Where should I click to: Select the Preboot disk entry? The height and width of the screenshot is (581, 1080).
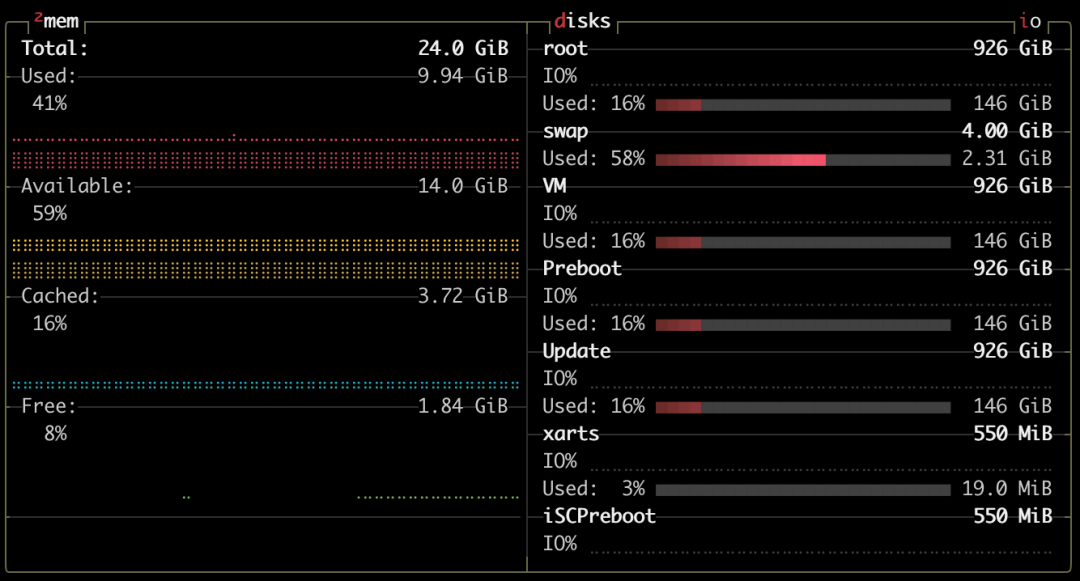(582, 268)
